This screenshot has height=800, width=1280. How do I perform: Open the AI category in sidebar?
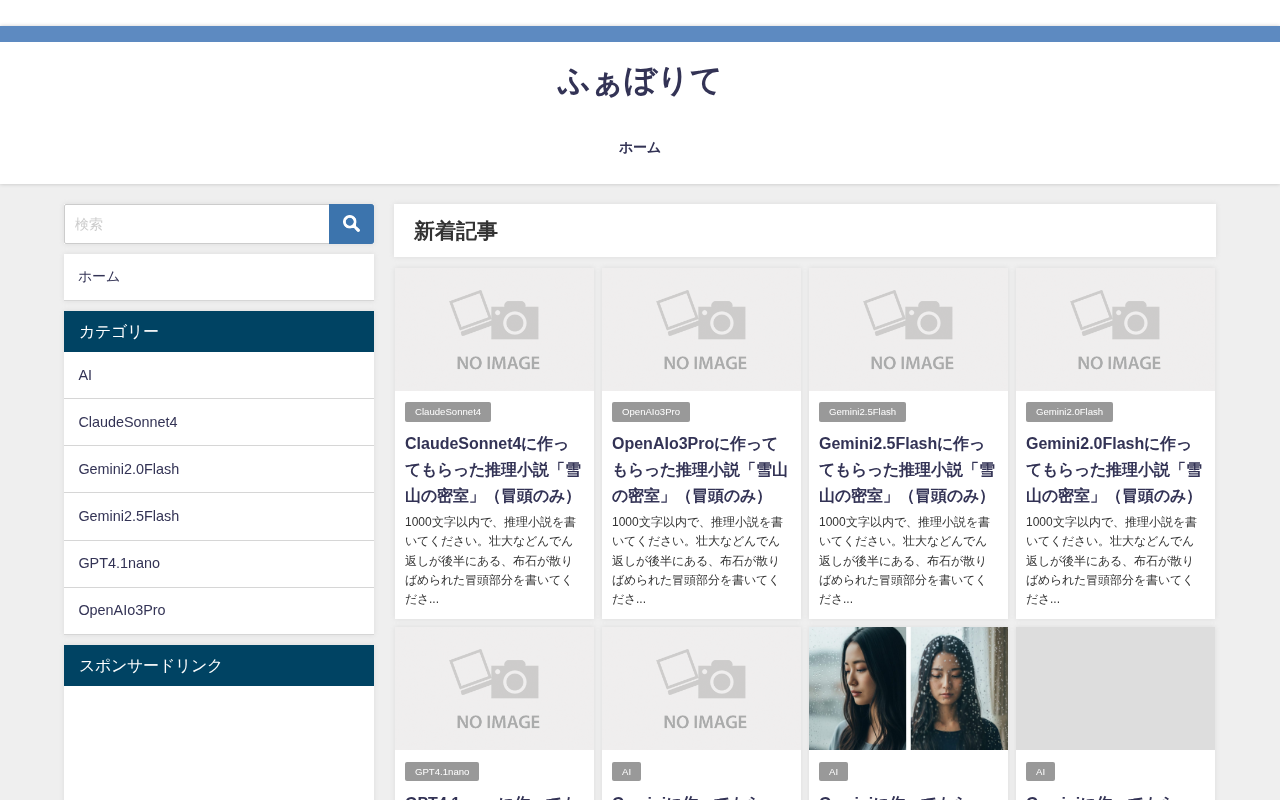(219, 375)
